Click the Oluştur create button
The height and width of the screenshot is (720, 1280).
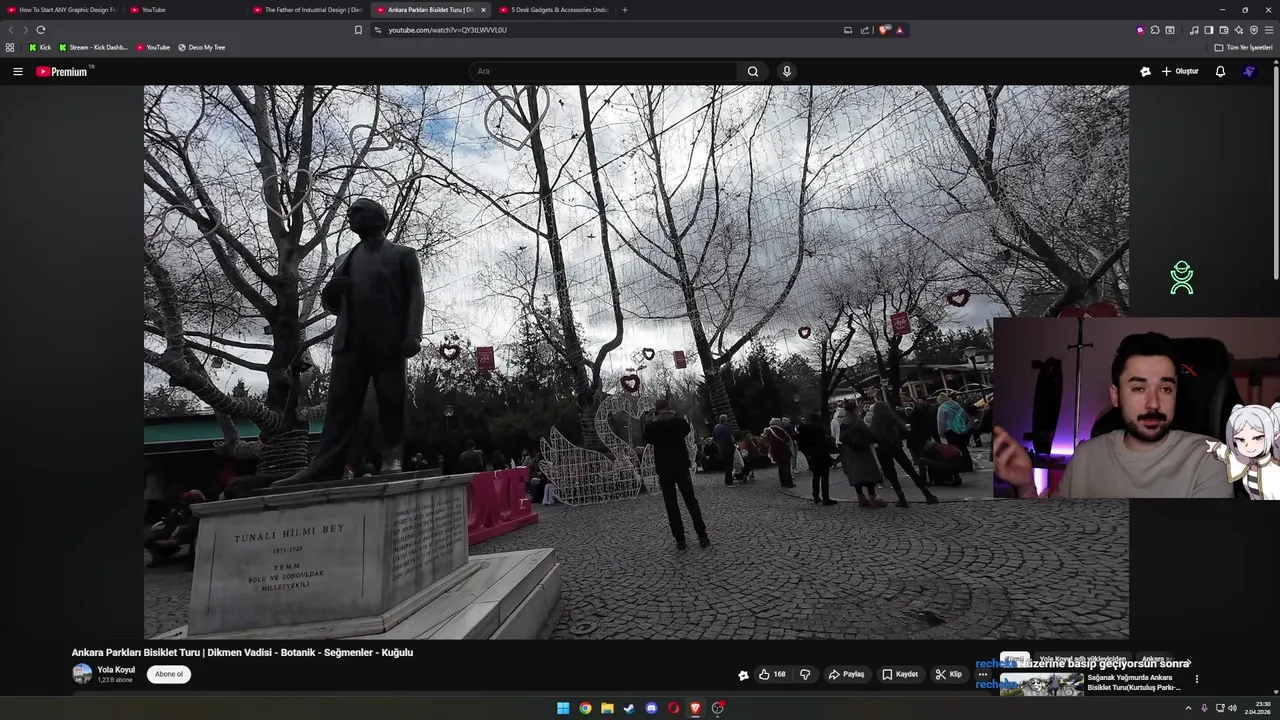point(1180,71)
